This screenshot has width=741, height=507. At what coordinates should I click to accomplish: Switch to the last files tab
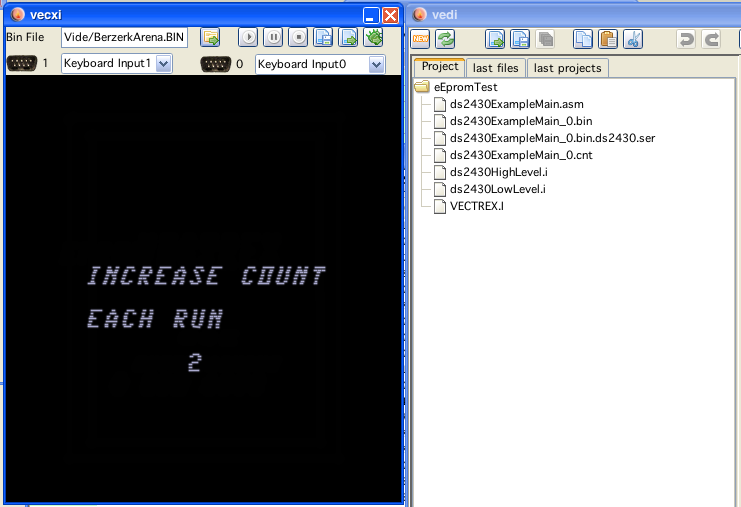coord(495,68)
